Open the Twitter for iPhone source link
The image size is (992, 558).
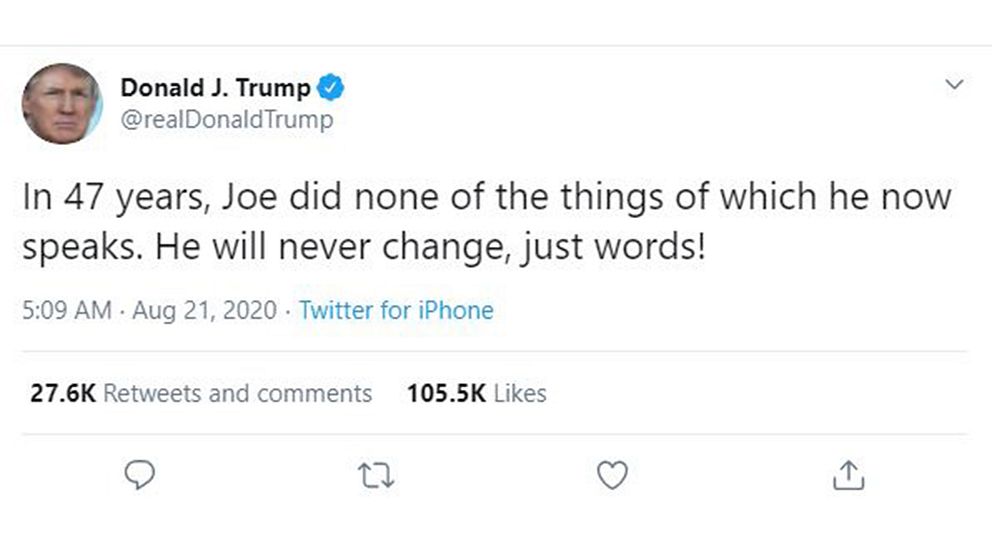point(396,310)
